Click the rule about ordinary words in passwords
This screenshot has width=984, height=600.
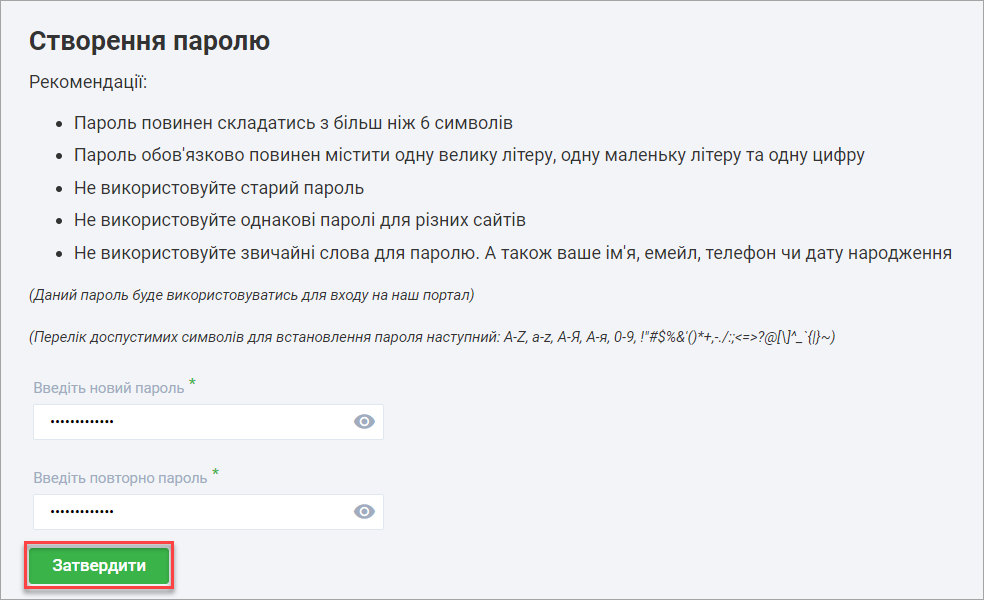click(x=511, y=252)
